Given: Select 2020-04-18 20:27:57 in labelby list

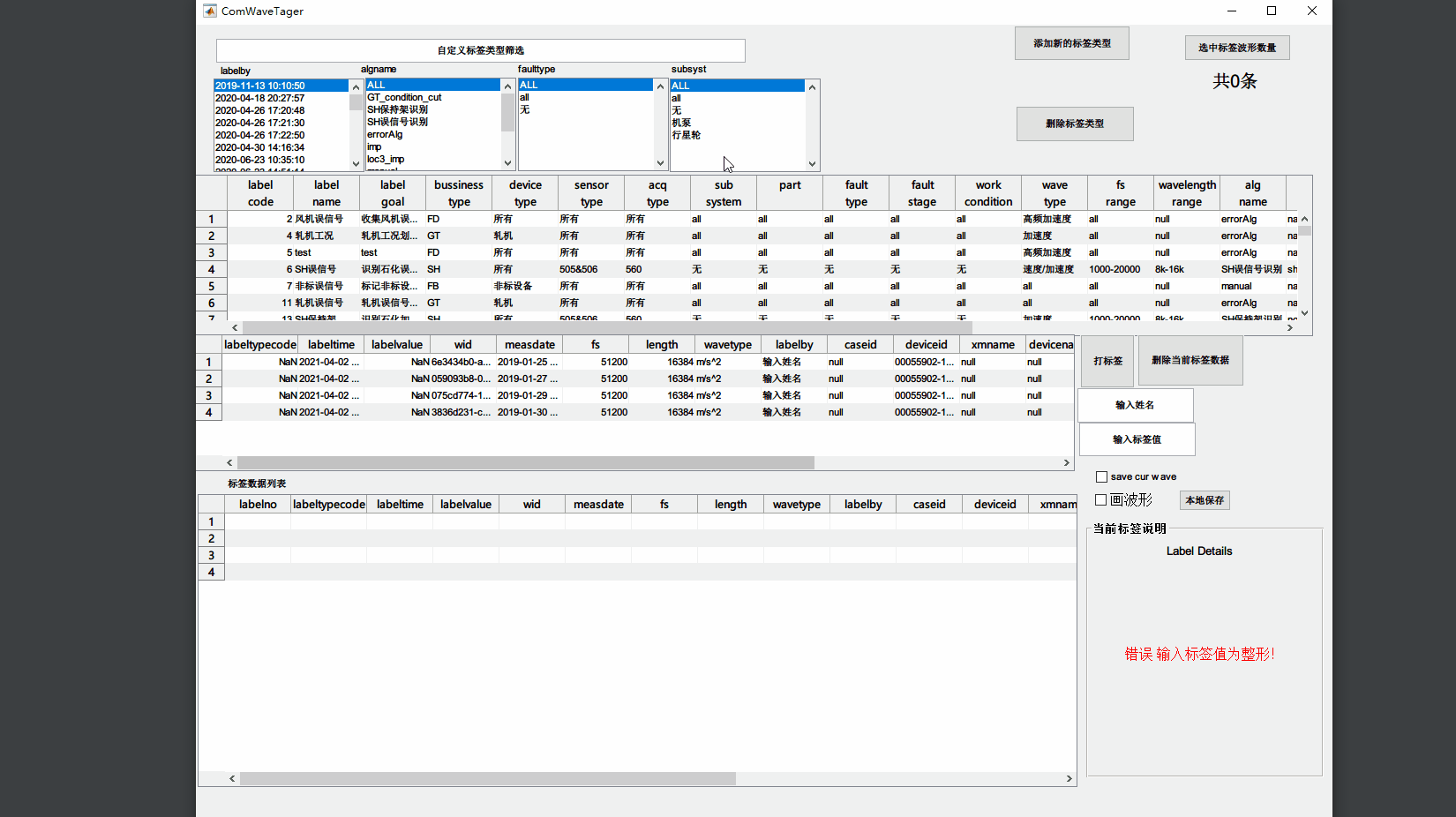Looking at the screenshot, I should (281, 98).
